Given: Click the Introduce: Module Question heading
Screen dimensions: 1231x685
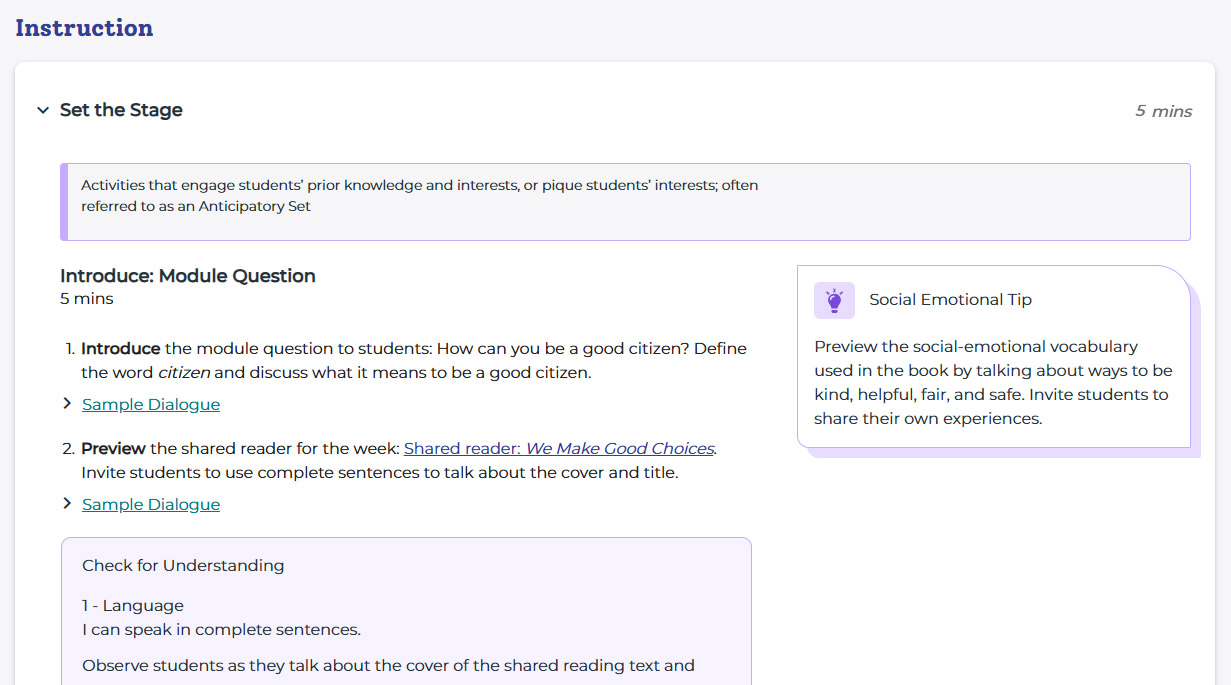Looking at the screenshot, I should (188, 276).
